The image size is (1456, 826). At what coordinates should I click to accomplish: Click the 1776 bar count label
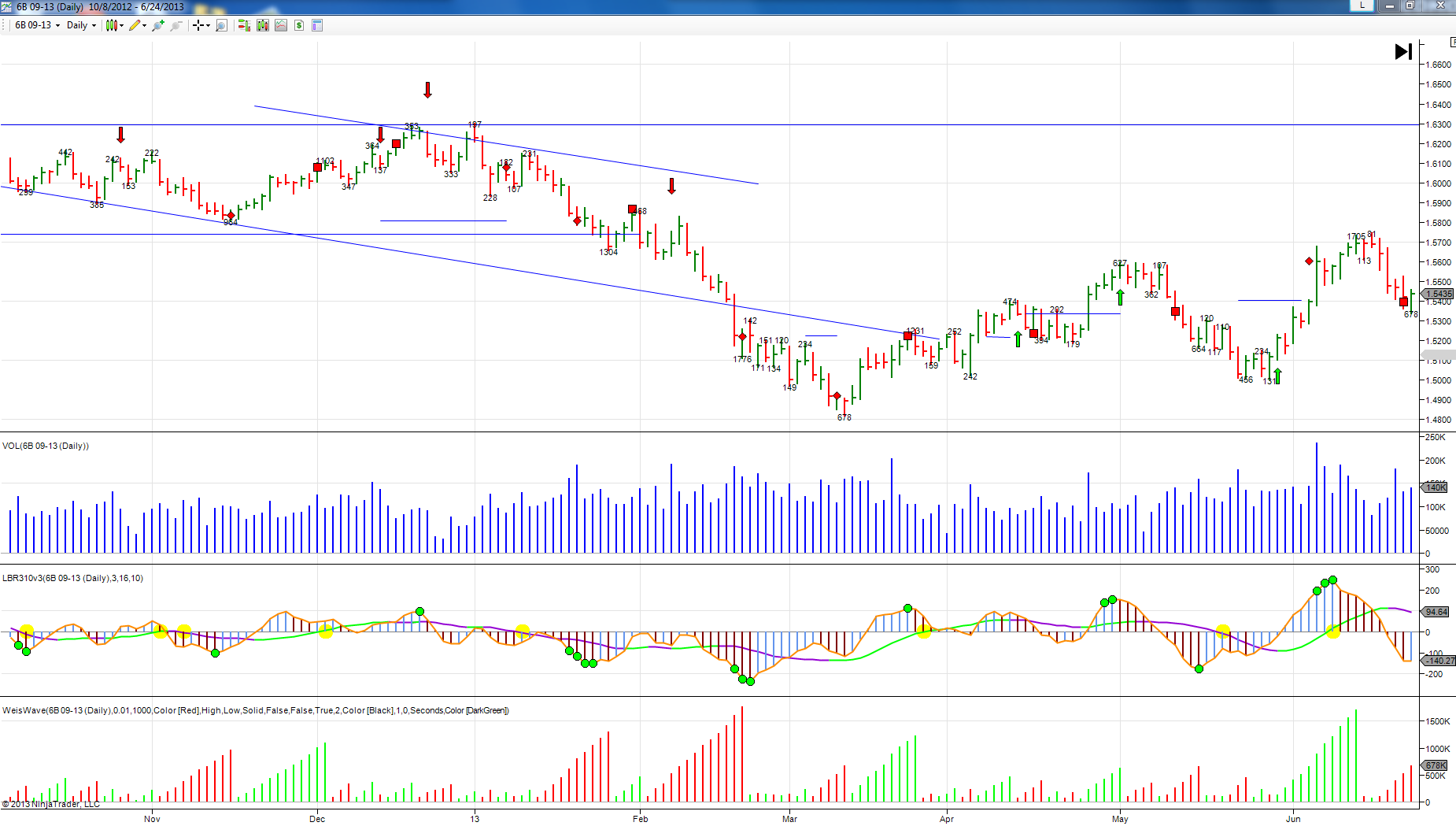[x=742, y=359]
